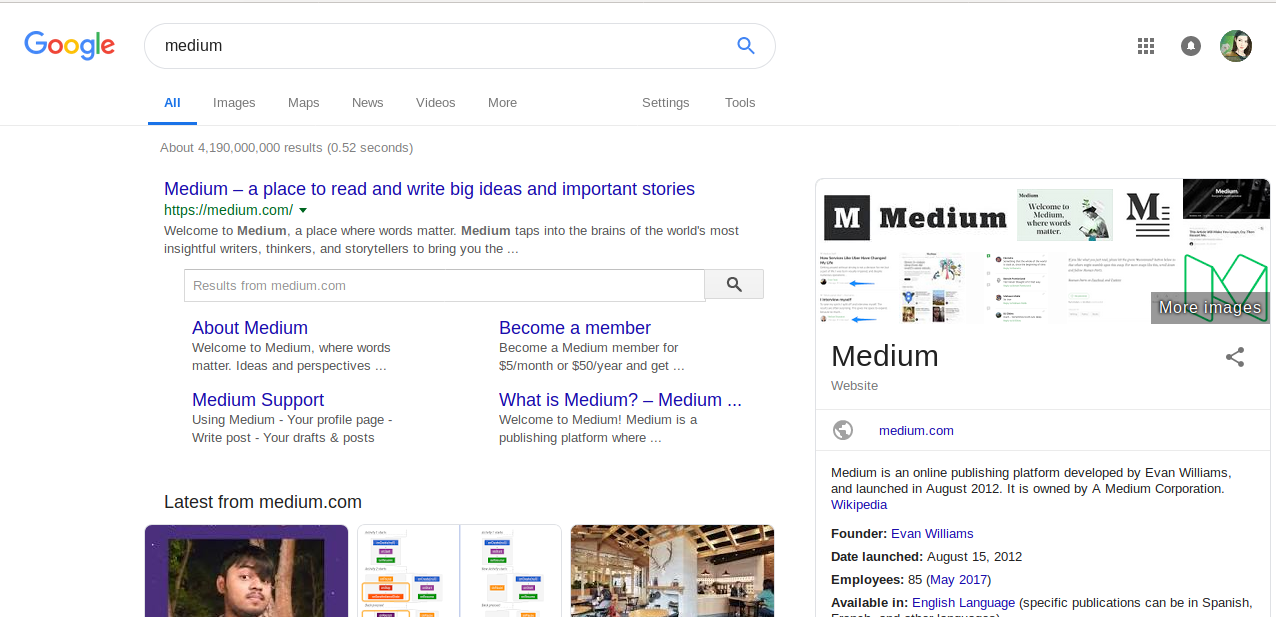Viewport: 1276px width, 617px height.
Task: Open the Medium Support sitelink
Action: [258, 400]
